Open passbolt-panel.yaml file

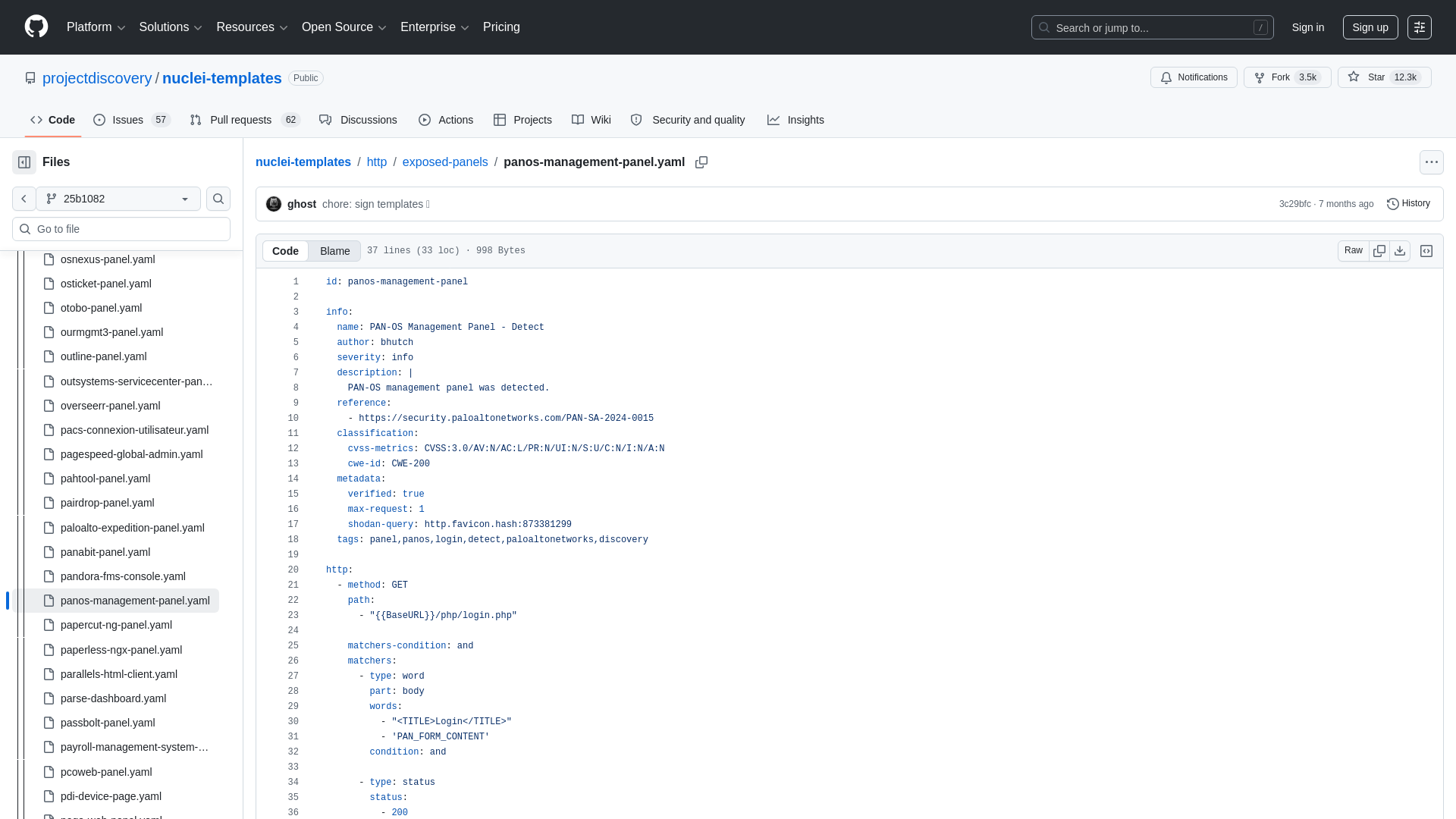[108, 723]
